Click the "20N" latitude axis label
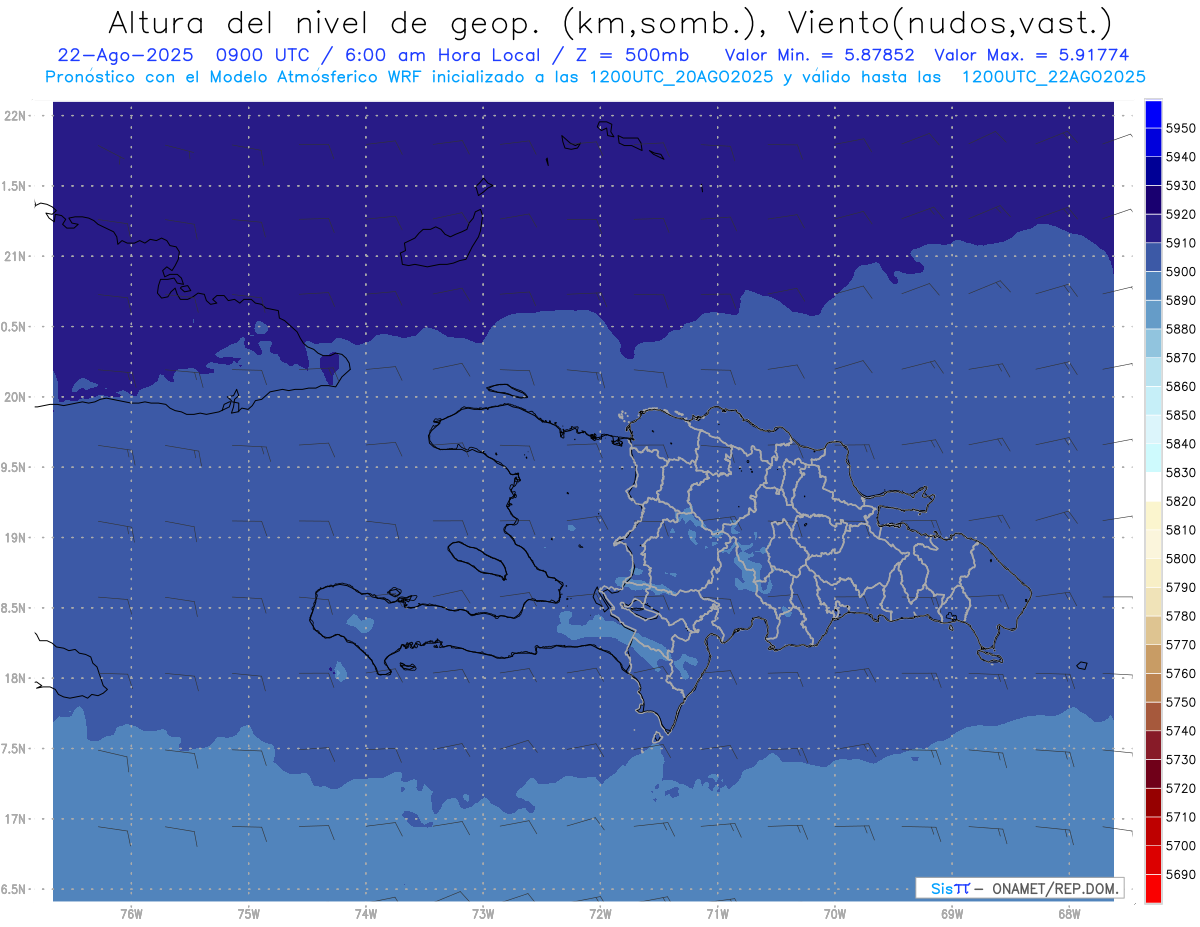Viewport: 1200px width, 927px height. [14, 398]
